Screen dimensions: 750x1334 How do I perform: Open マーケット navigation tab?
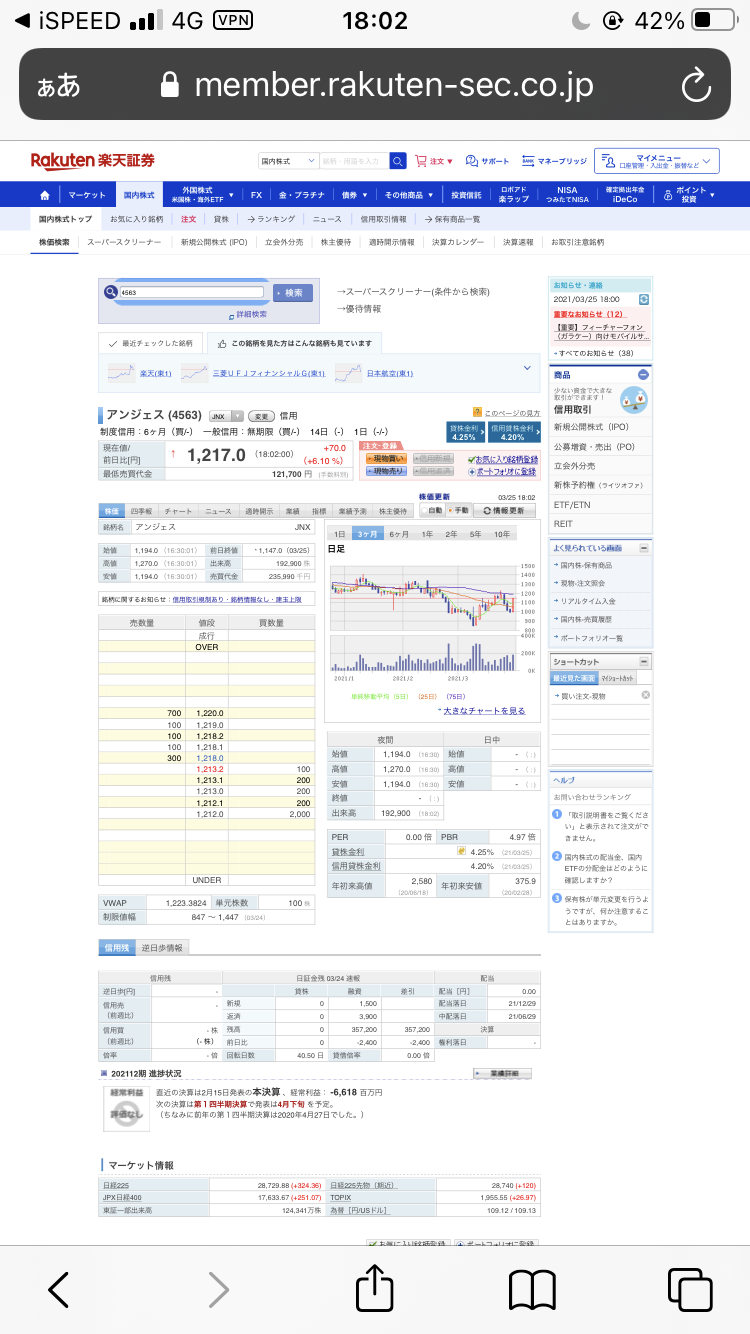coord(87,195)
